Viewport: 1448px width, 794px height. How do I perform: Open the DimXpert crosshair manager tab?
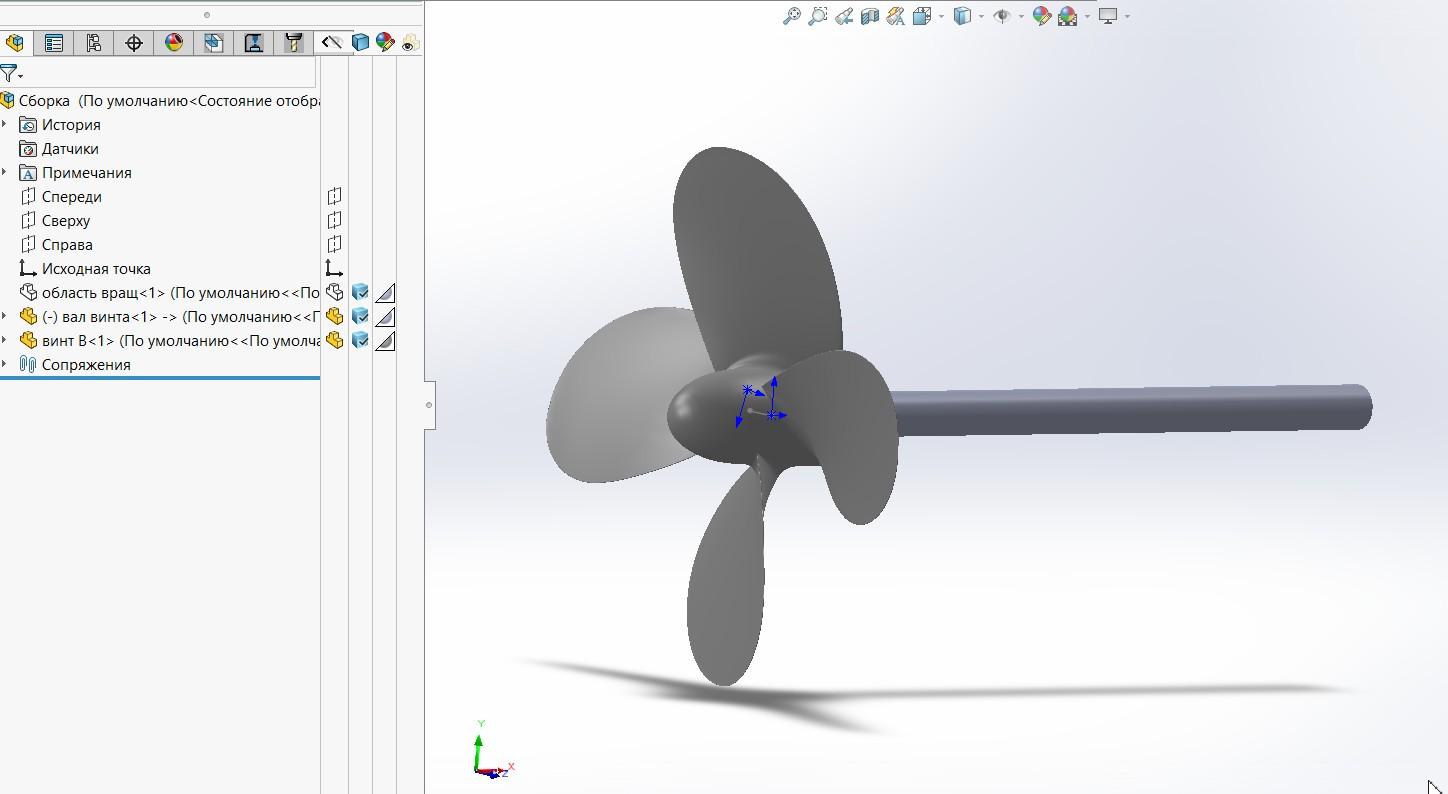pos(133,43)
